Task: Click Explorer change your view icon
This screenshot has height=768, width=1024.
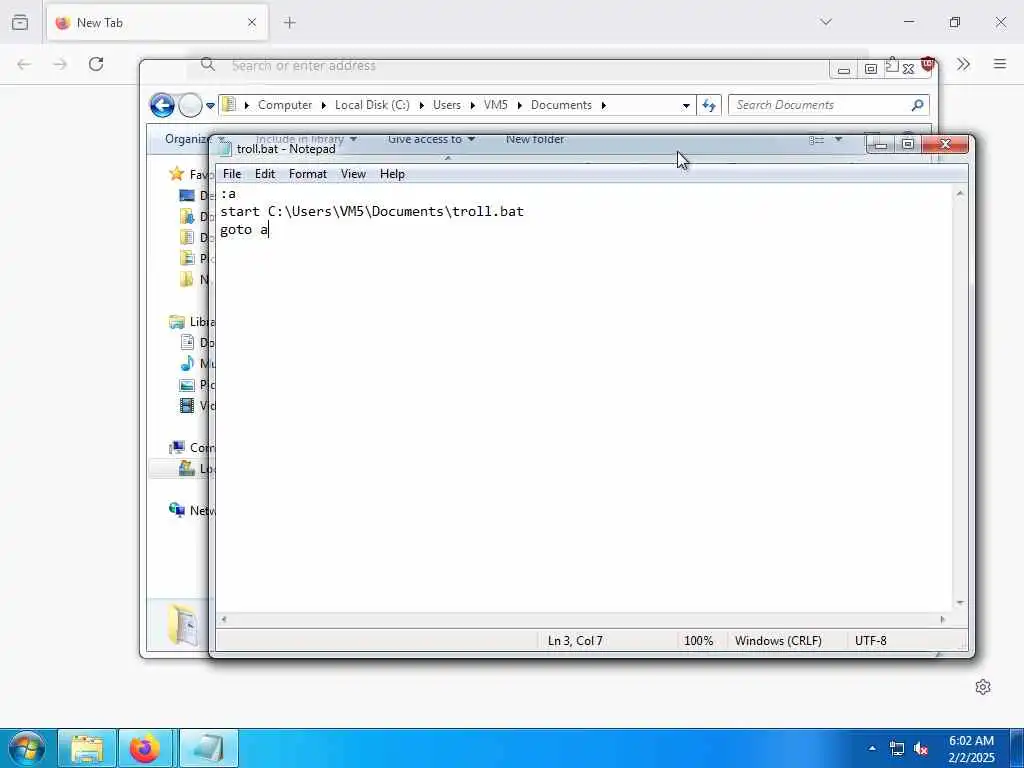Action: click(816, 140)
